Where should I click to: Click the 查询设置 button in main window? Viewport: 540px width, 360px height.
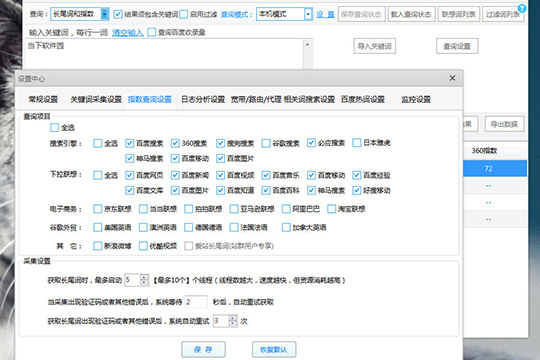(x=457, y=46)
